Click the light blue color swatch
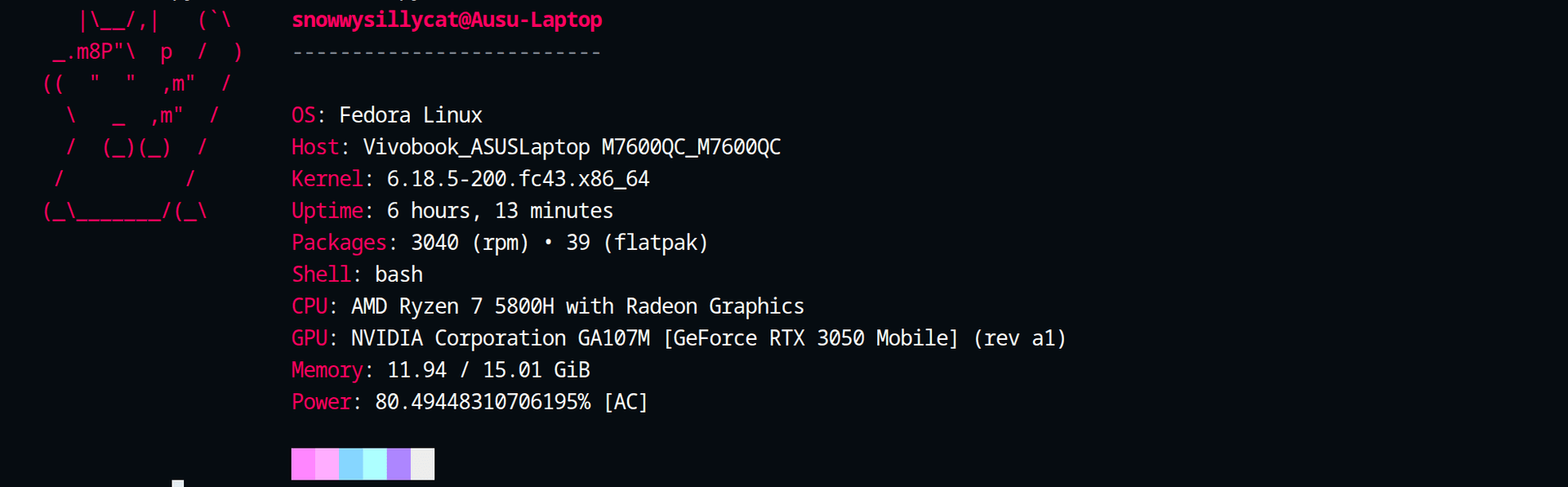This screenshot has width=1568, height=487. pyautogui.click(x=351, y=464)
